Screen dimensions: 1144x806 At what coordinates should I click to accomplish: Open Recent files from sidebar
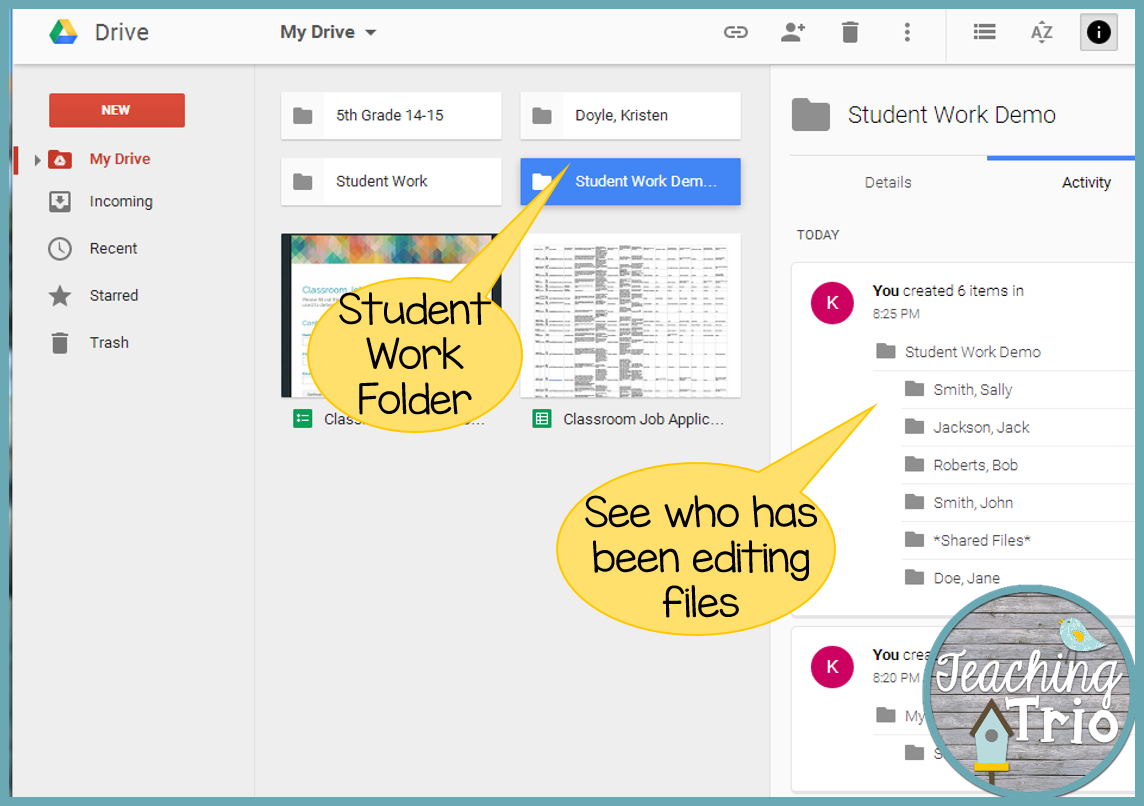[110, 248]
